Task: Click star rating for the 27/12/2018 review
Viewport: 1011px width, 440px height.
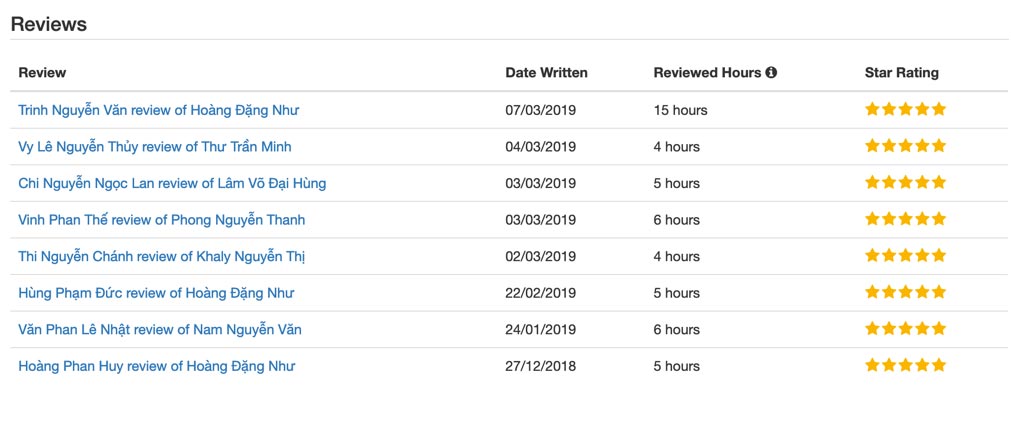Action: click(x=905, y=366)
